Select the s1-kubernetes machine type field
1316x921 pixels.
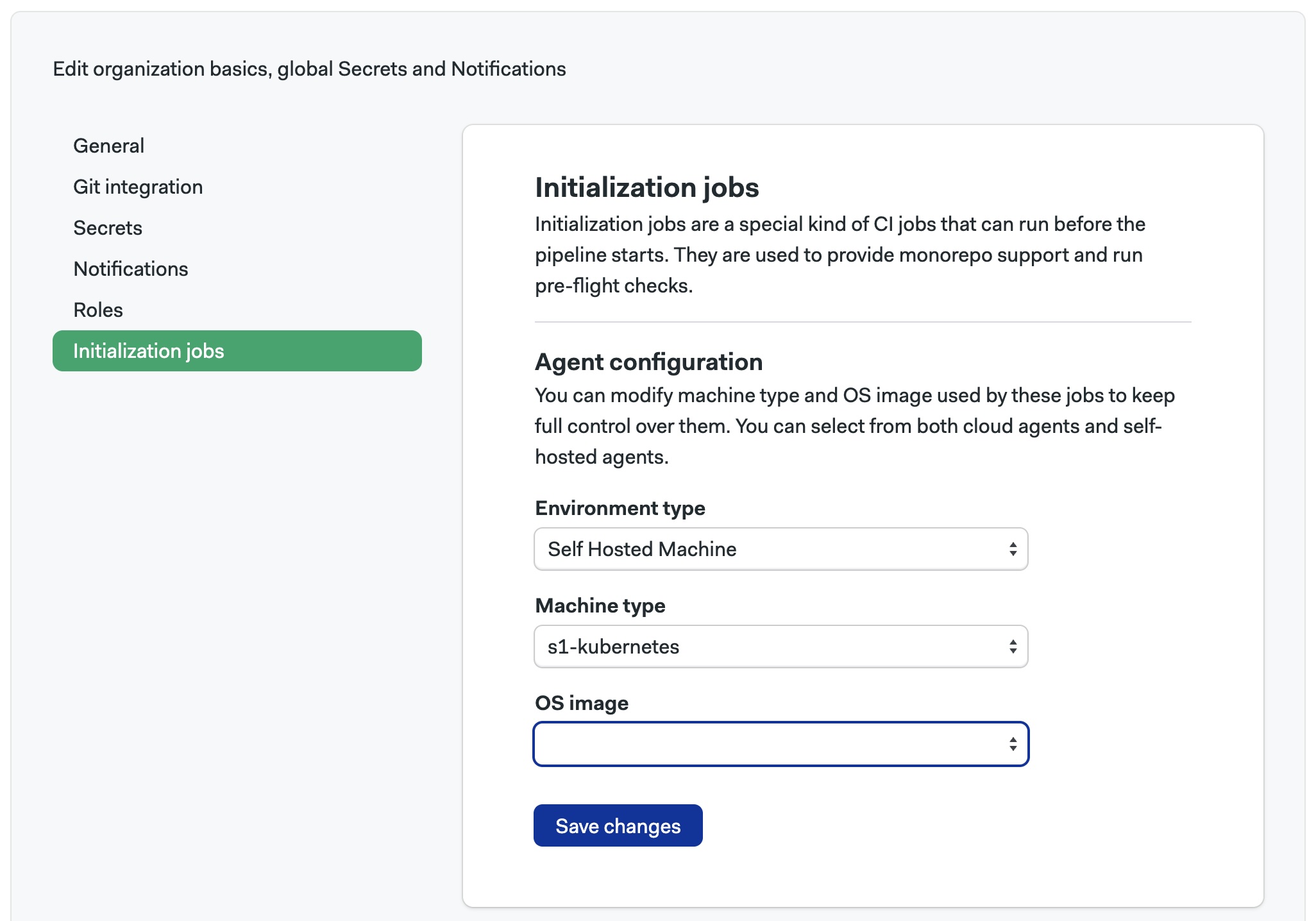click(x=612, y=646)
